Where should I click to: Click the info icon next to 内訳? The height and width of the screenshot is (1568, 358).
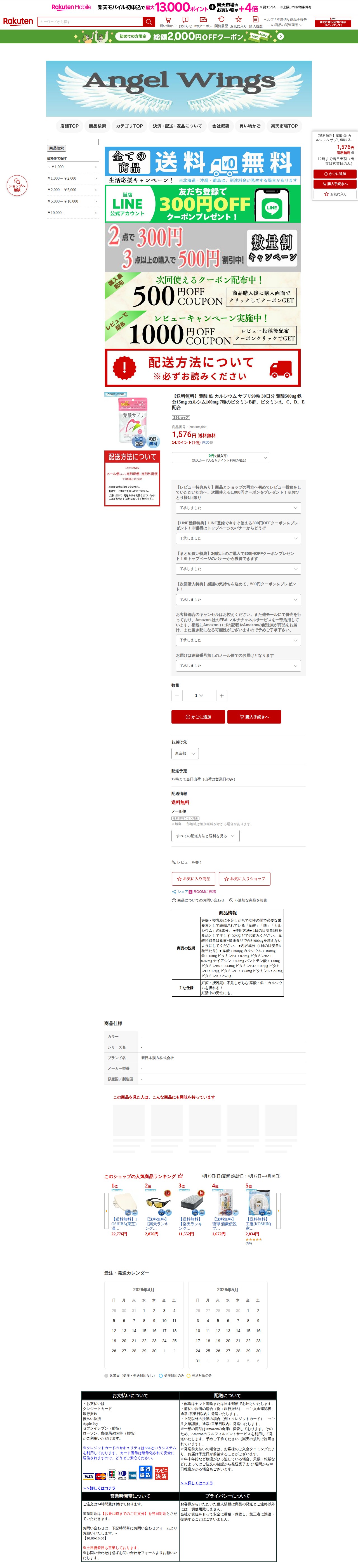[211, 443]
